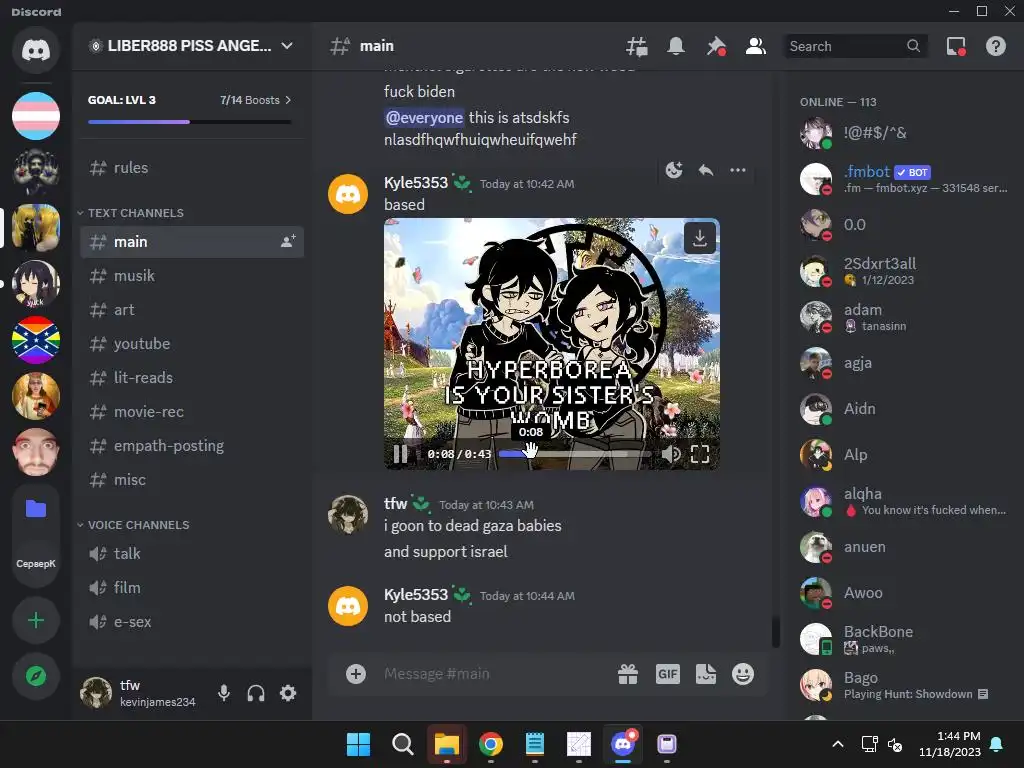Switch to the musik channel
The height and width of the screenshot is (768, 1024).
coord(191,276)
